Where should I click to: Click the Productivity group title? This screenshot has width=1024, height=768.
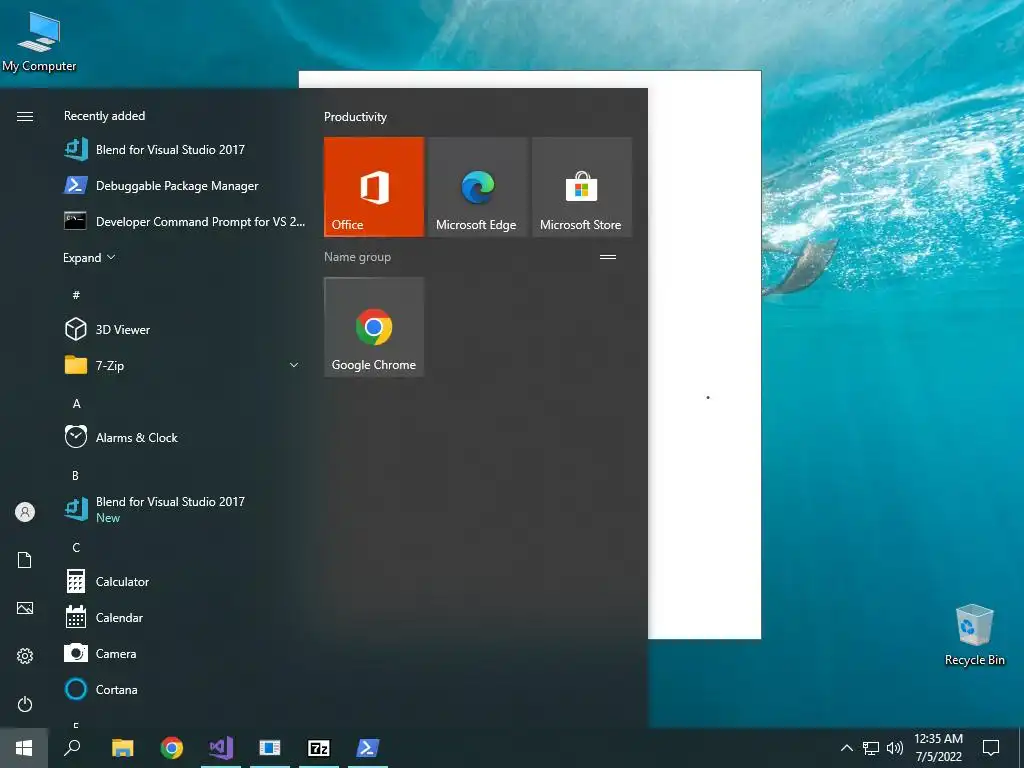(x=355, y=117)
